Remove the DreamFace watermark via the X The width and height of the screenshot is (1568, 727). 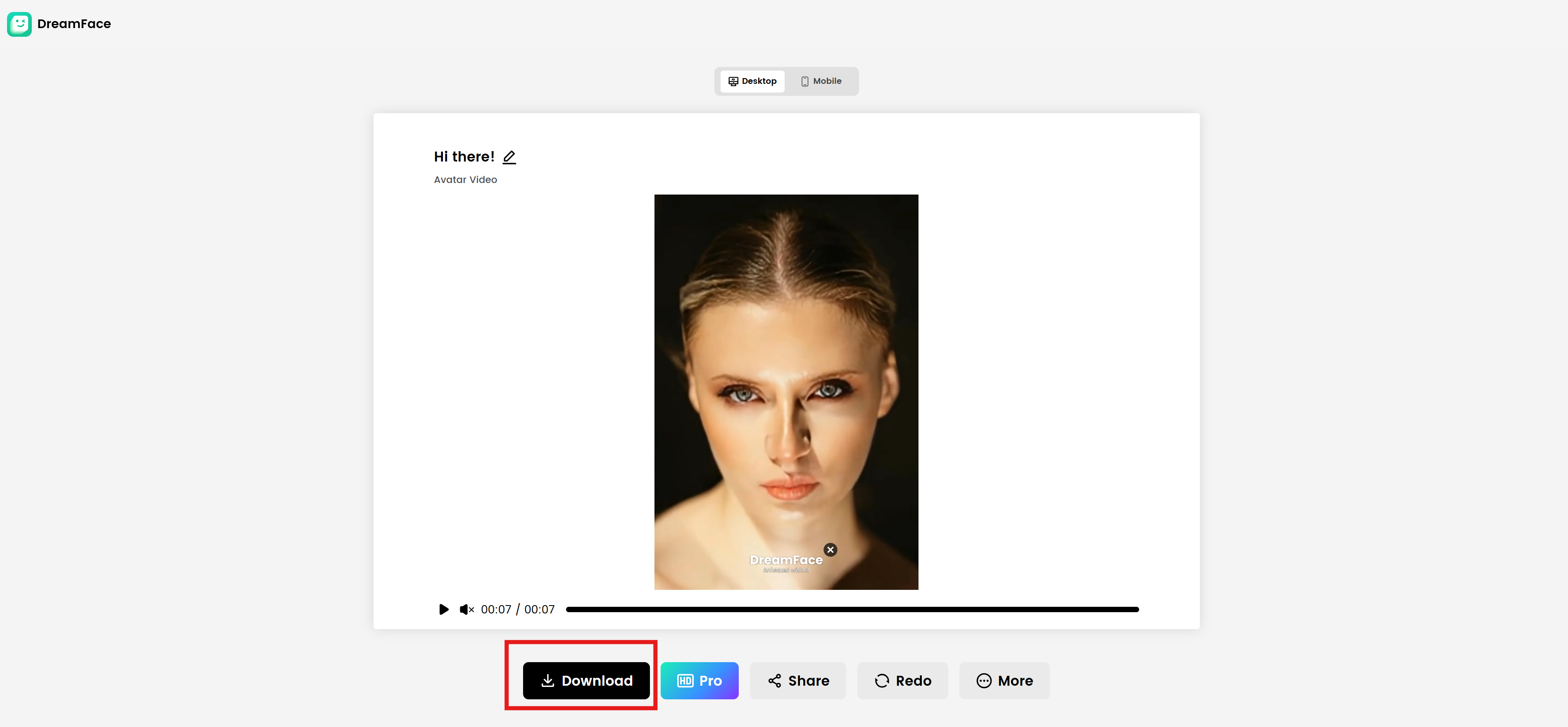click(831, 549)
